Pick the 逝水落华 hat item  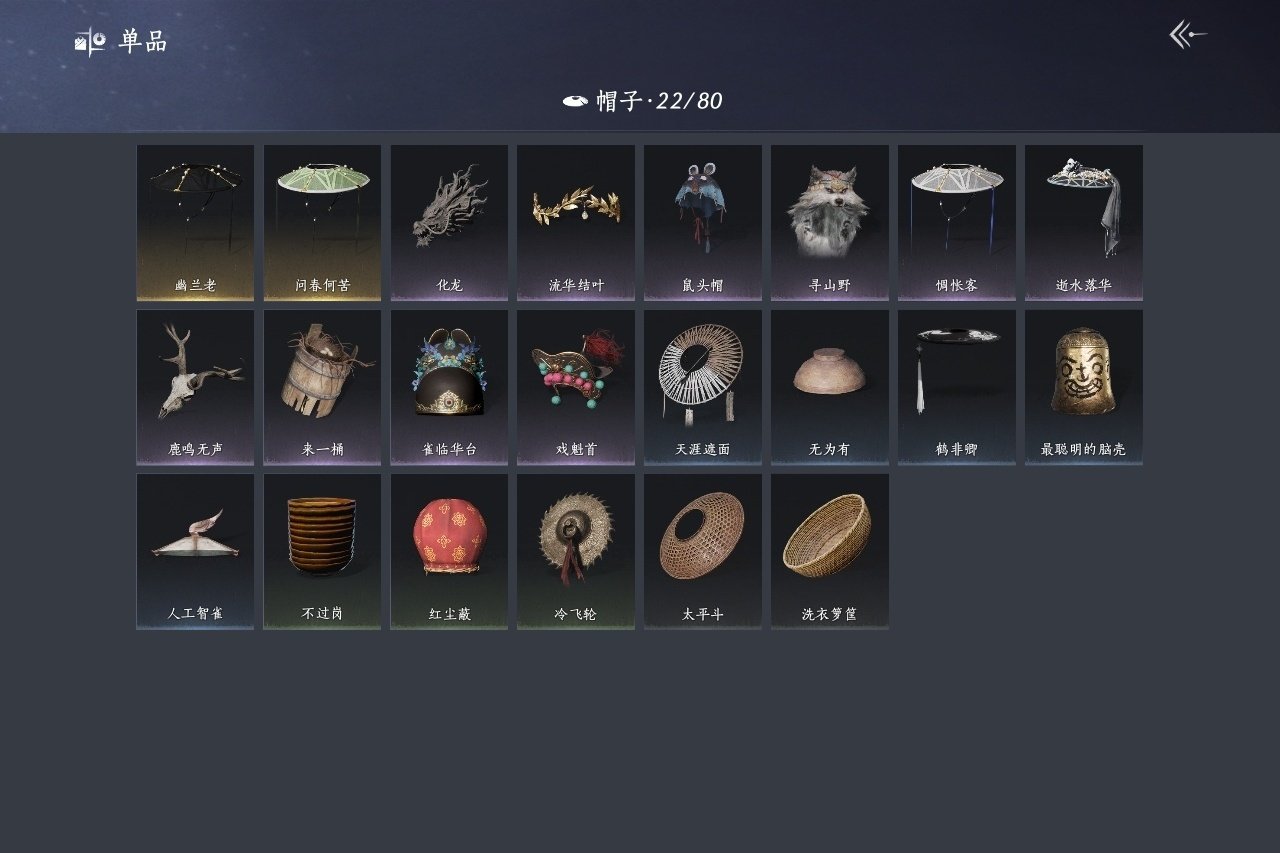pyautogui.click(x=1084, y=223)
